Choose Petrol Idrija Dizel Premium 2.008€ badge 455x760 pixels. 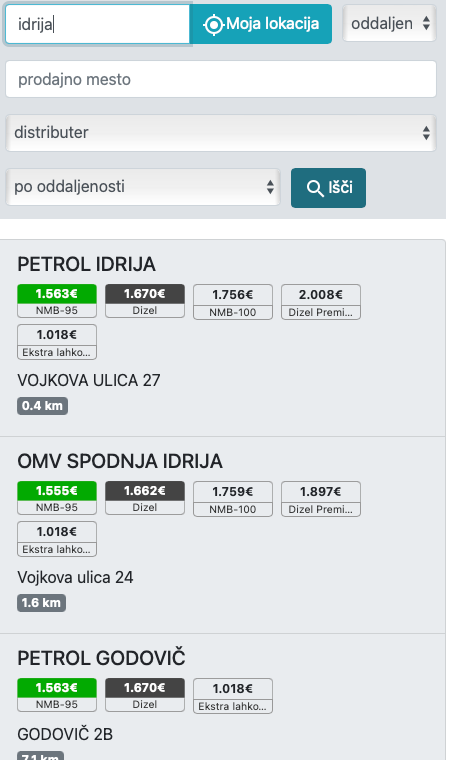pyautogui.click(x=321, y=302)
